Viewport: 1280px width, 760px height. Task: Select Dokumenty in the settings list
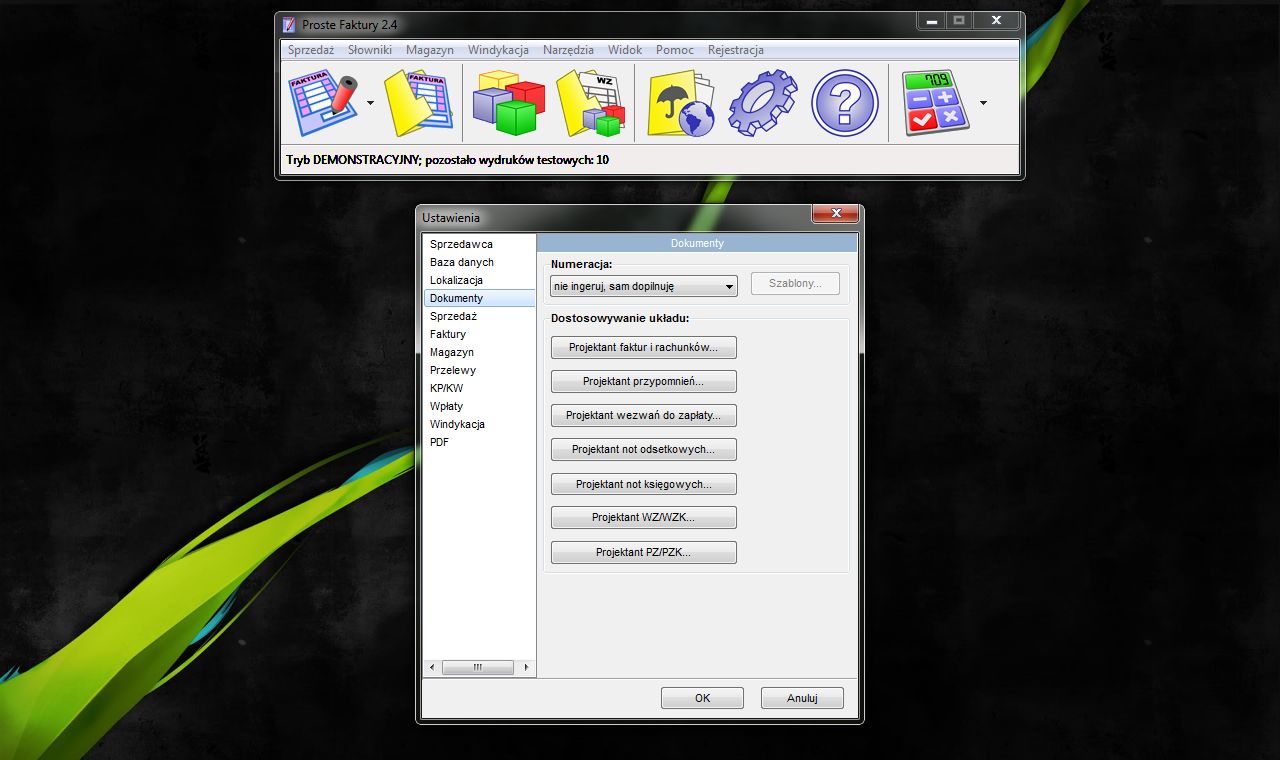479,298
